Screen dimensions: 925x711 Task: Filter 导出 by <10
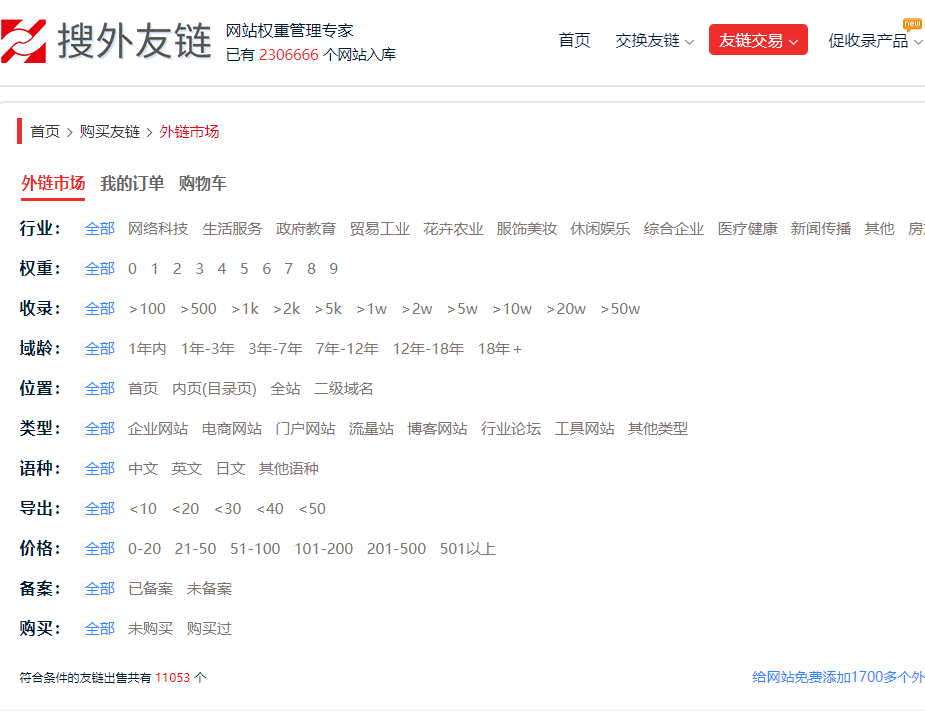tap(143, 509)
